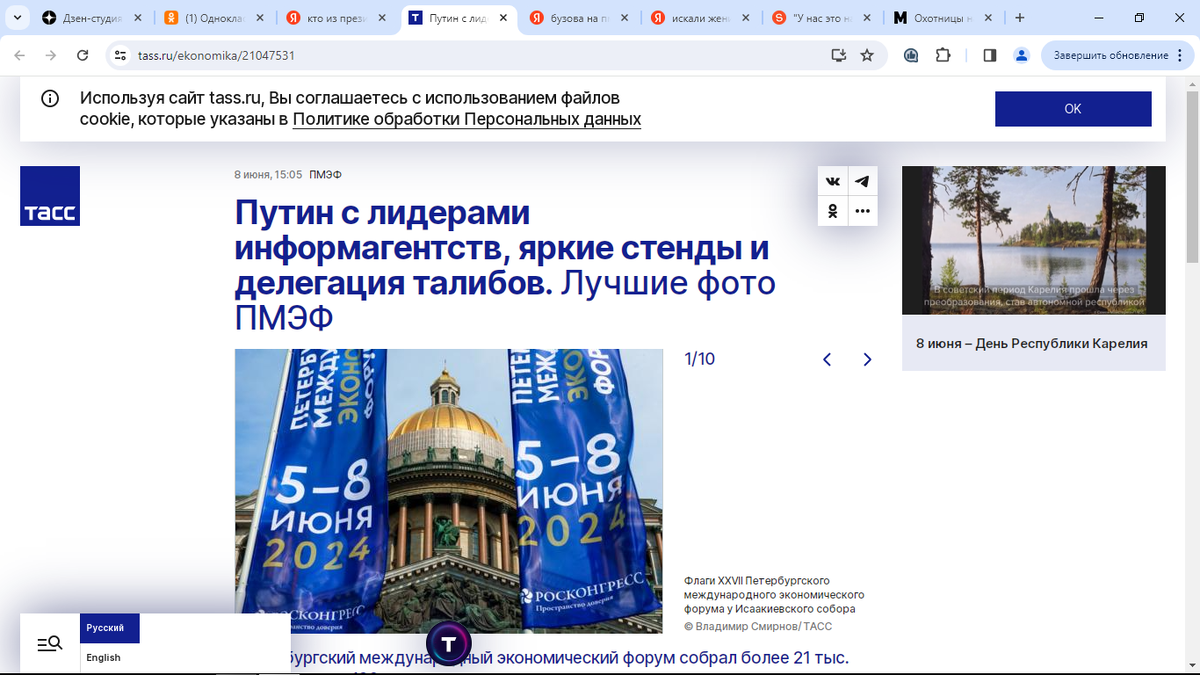
Task: Switch to the Одноклассники tab
Action: 215,18
